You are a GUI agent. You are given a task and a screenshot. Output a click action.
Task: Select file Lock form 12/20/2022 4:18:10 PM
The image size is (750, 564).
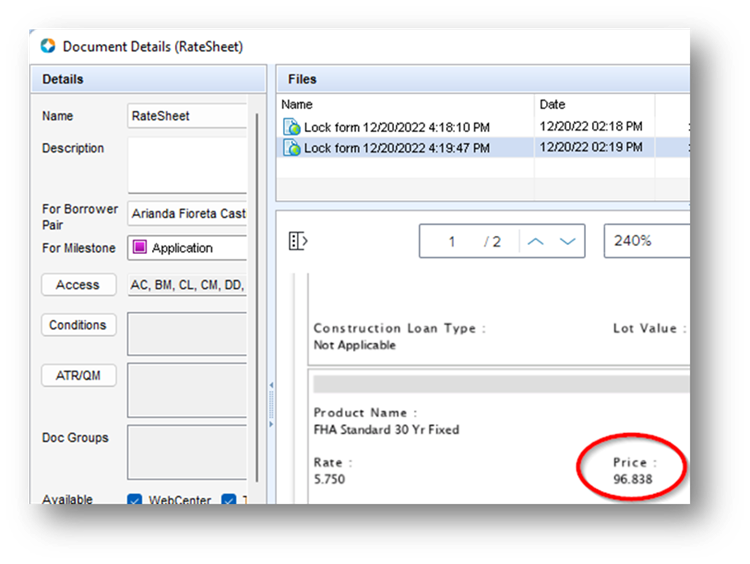pyautogui.click(x=397, y=127)
